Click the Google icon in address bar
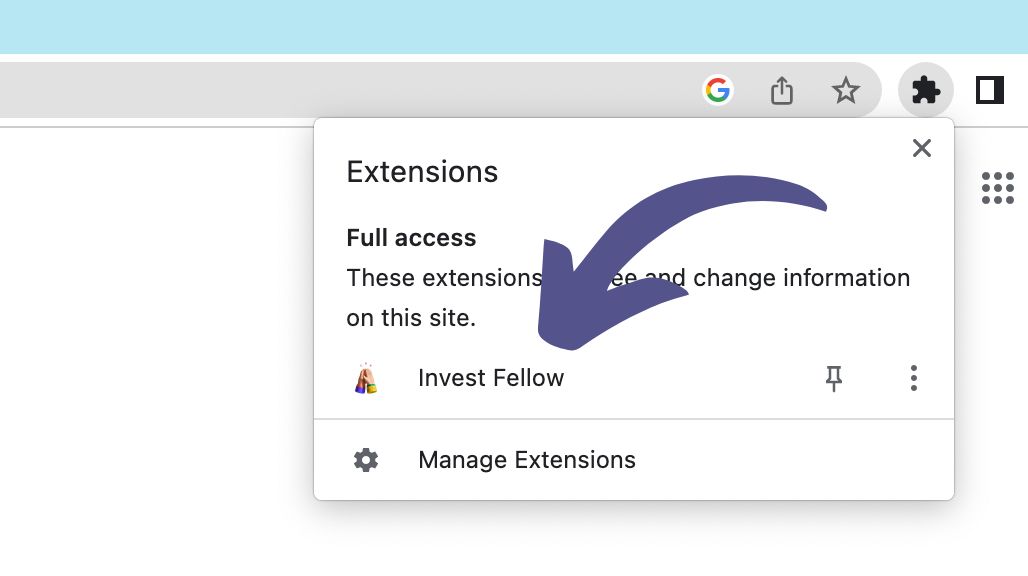Viewport: 1028px width, 576px height. pos(718,91)
